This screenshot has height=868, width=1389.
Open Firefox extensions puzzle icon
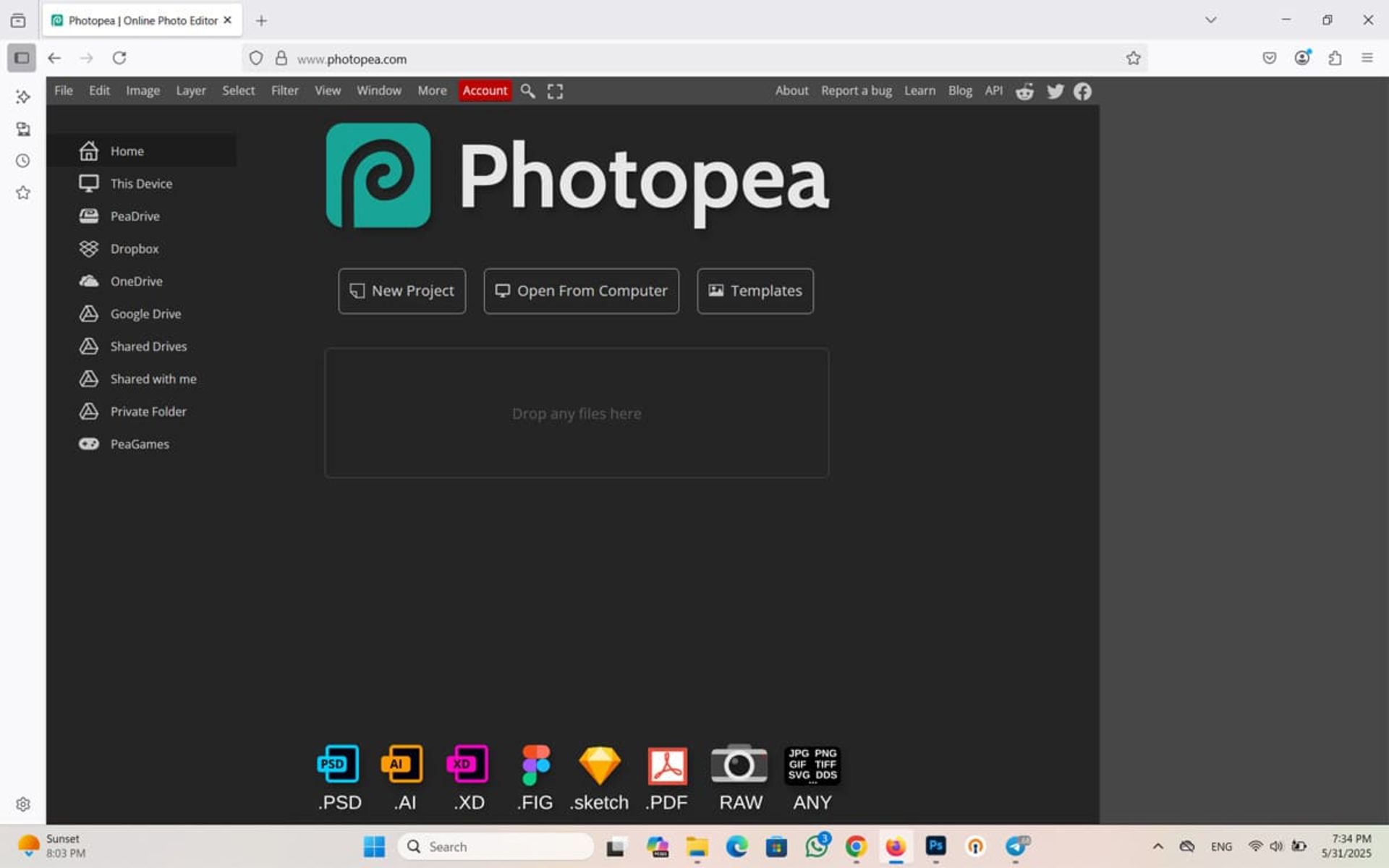click(1335, 58)
